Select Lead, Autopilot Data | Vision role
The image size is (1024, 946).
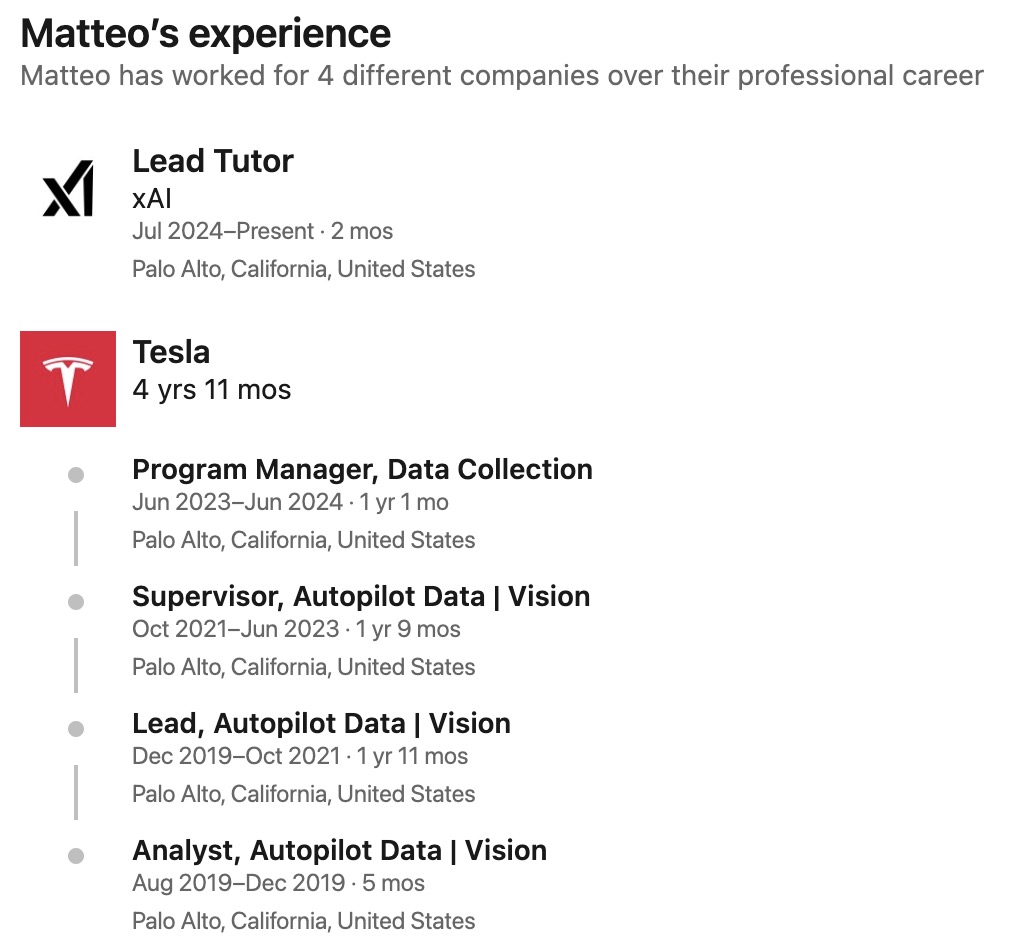click(x=321, y=723)
